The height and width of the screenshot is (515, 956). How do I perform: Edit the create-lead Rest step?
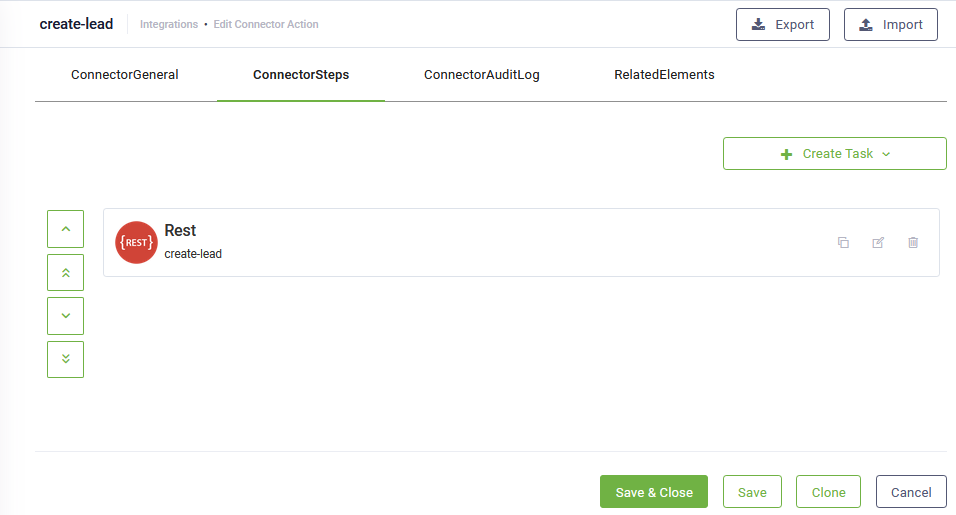[878, 242]
